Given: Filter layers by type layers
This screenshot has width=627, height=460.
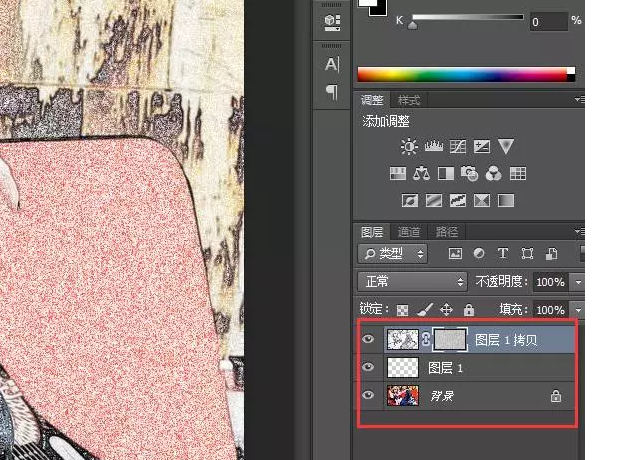Looking at the screenshot, I should click(x=503, y=254).
